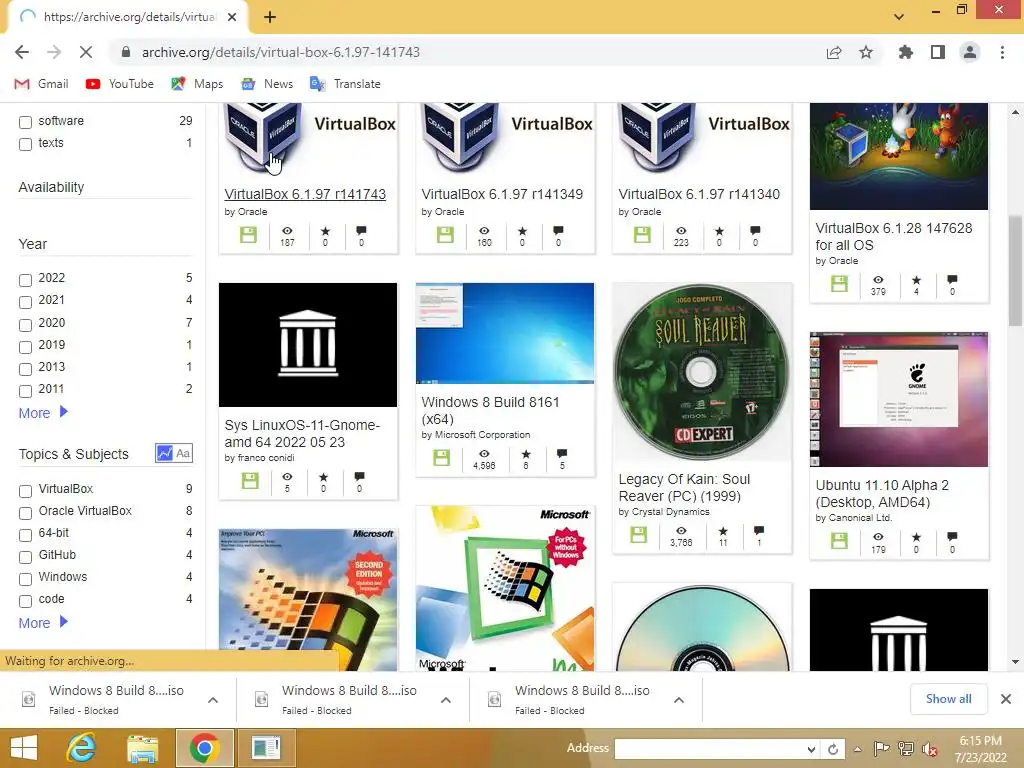Screen dimensions: 1024x768
Task: Go back to previous page
Action: pos(22,52)
